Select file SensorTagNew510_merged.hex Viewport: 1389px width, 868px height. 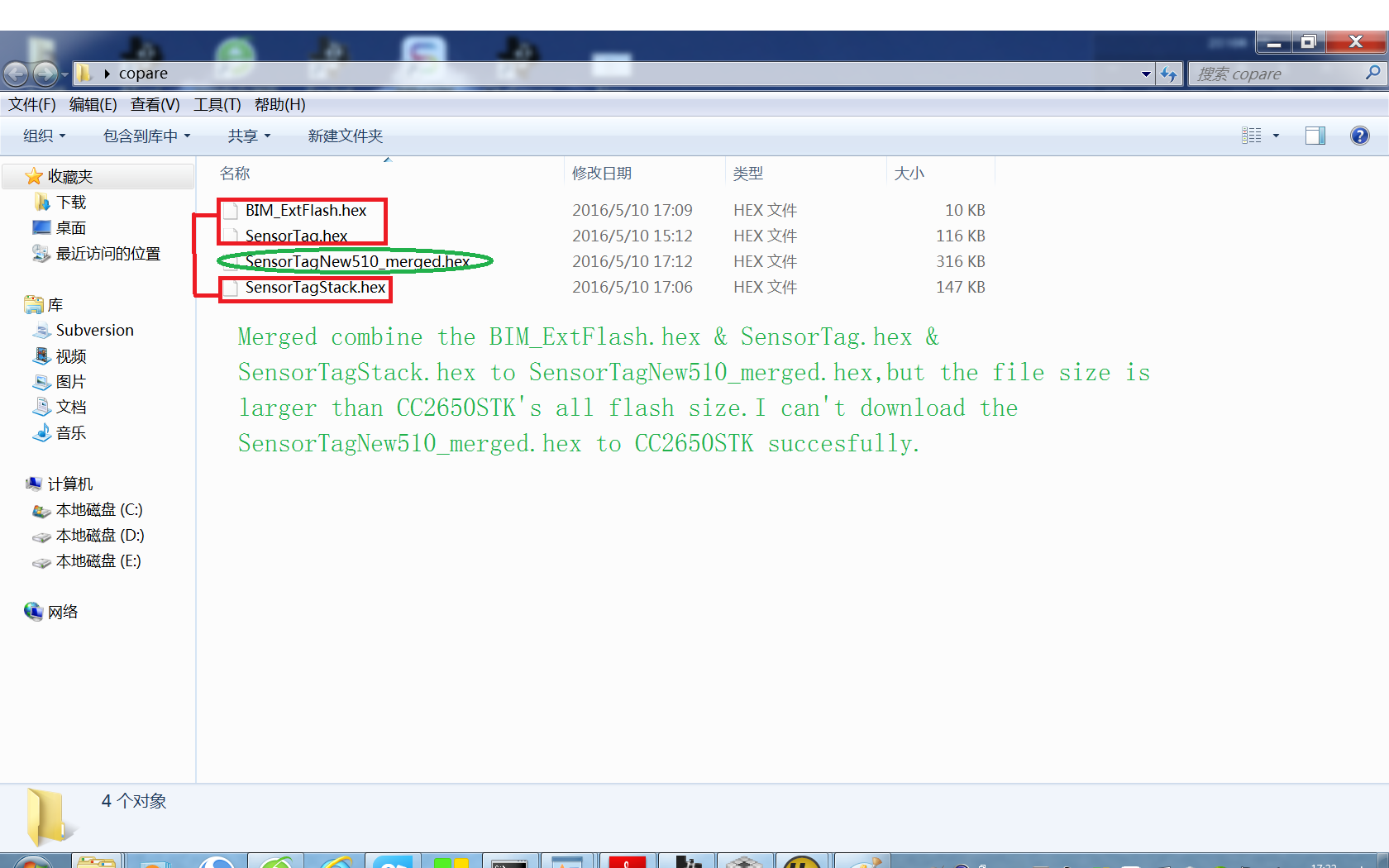click(357, 261)
